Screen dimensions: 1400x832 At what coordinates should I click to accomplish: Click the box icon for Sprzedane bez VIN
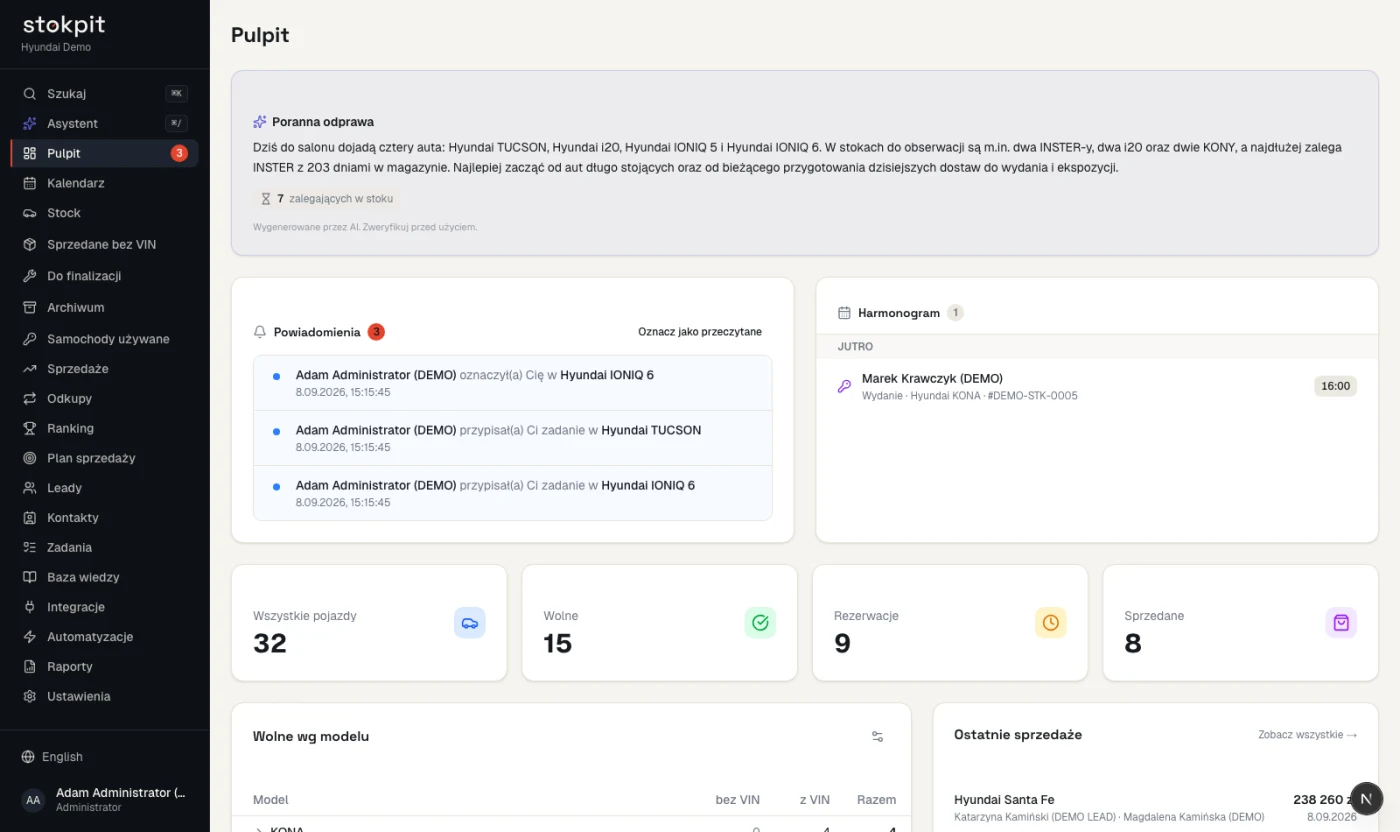[x=29, y=245]
